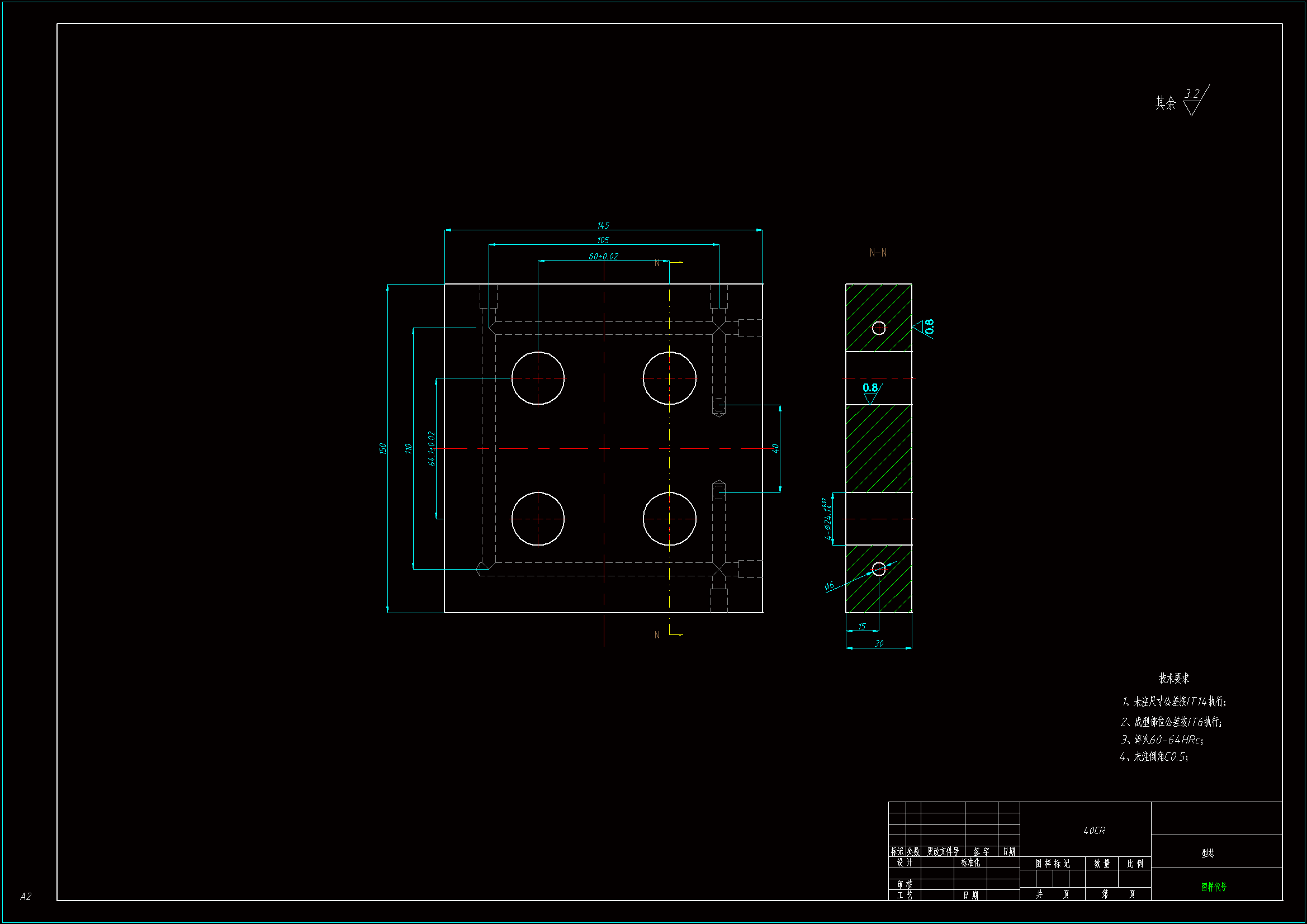Screen dimensions: 1307x924
Task: Click the green 图样代号 text
Action: click(1214, 887)
